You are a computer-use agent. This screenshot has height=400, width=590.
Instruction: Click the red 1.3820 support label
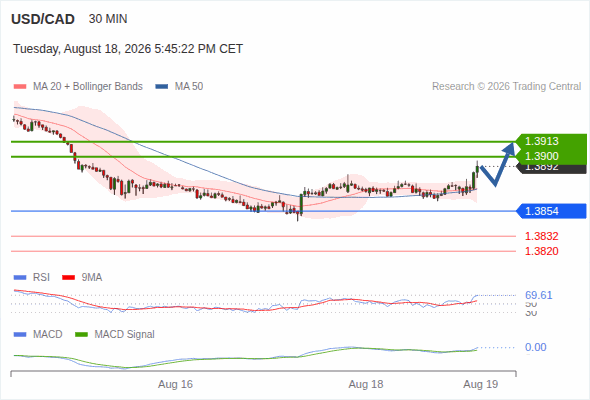click(541, 251)
